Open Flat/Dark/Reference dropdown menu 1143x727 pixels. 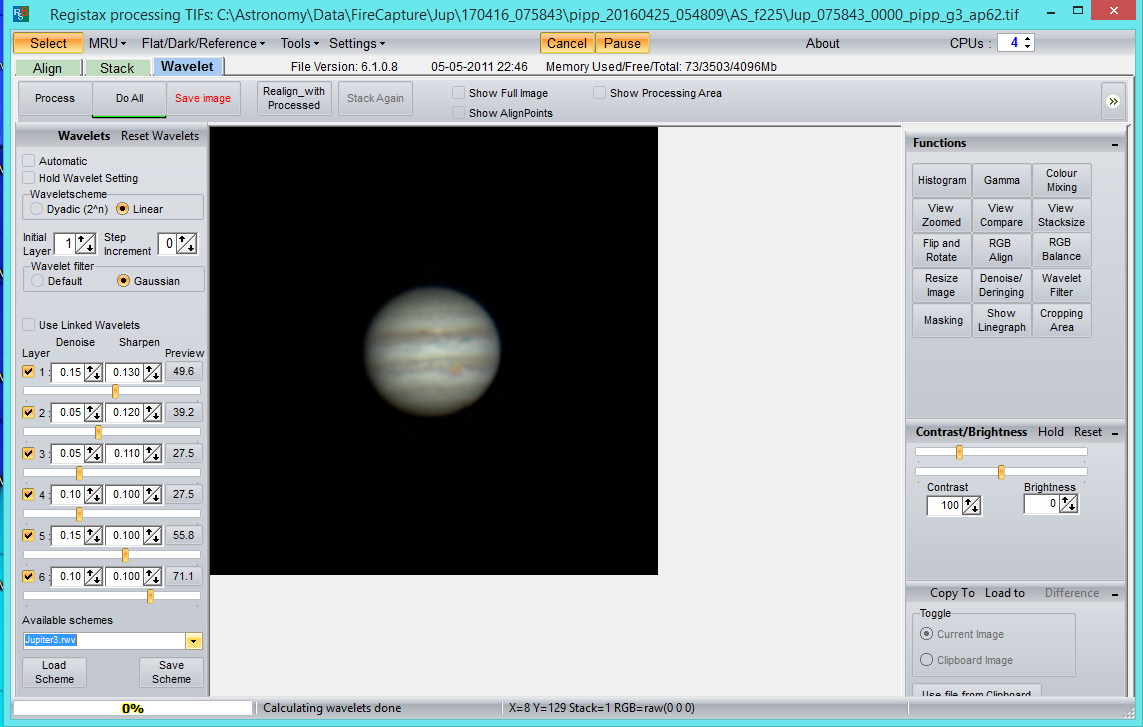click(203, 43)
